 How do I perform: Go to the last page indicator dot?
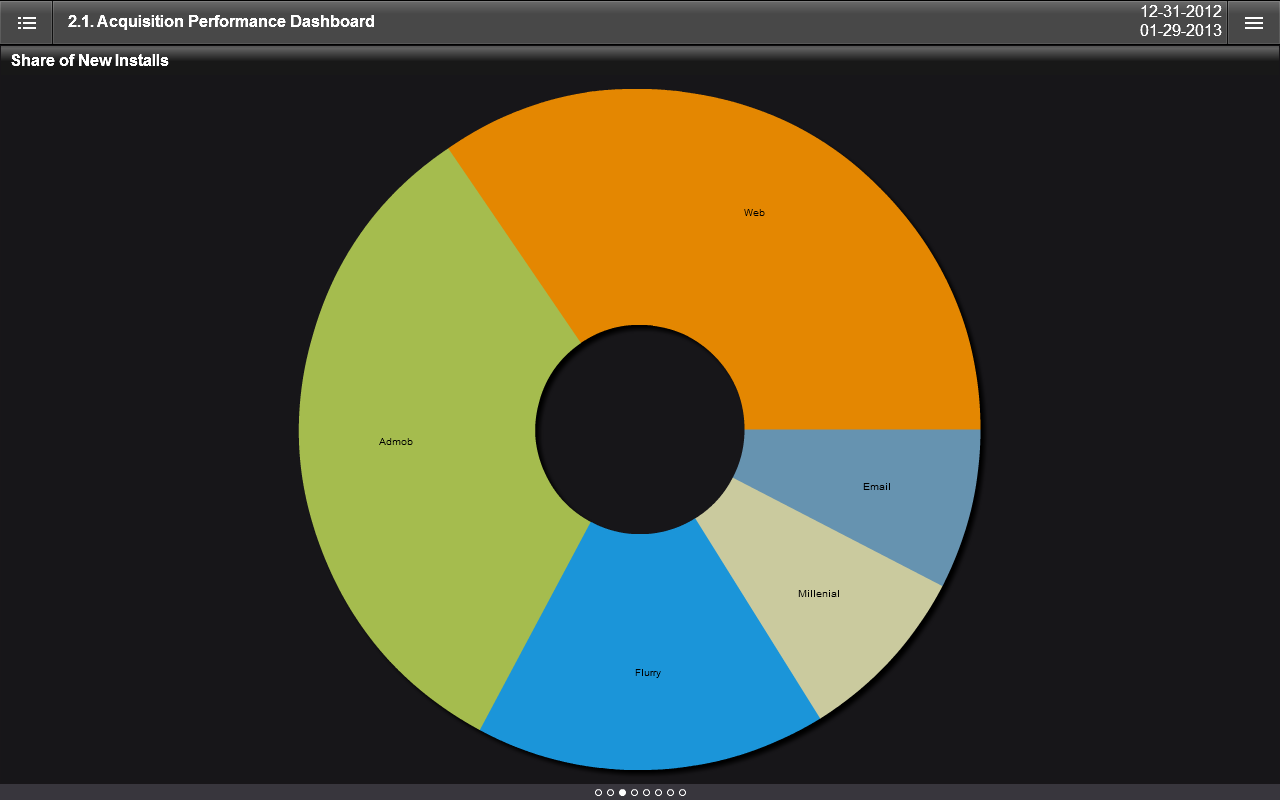point(682,792)
